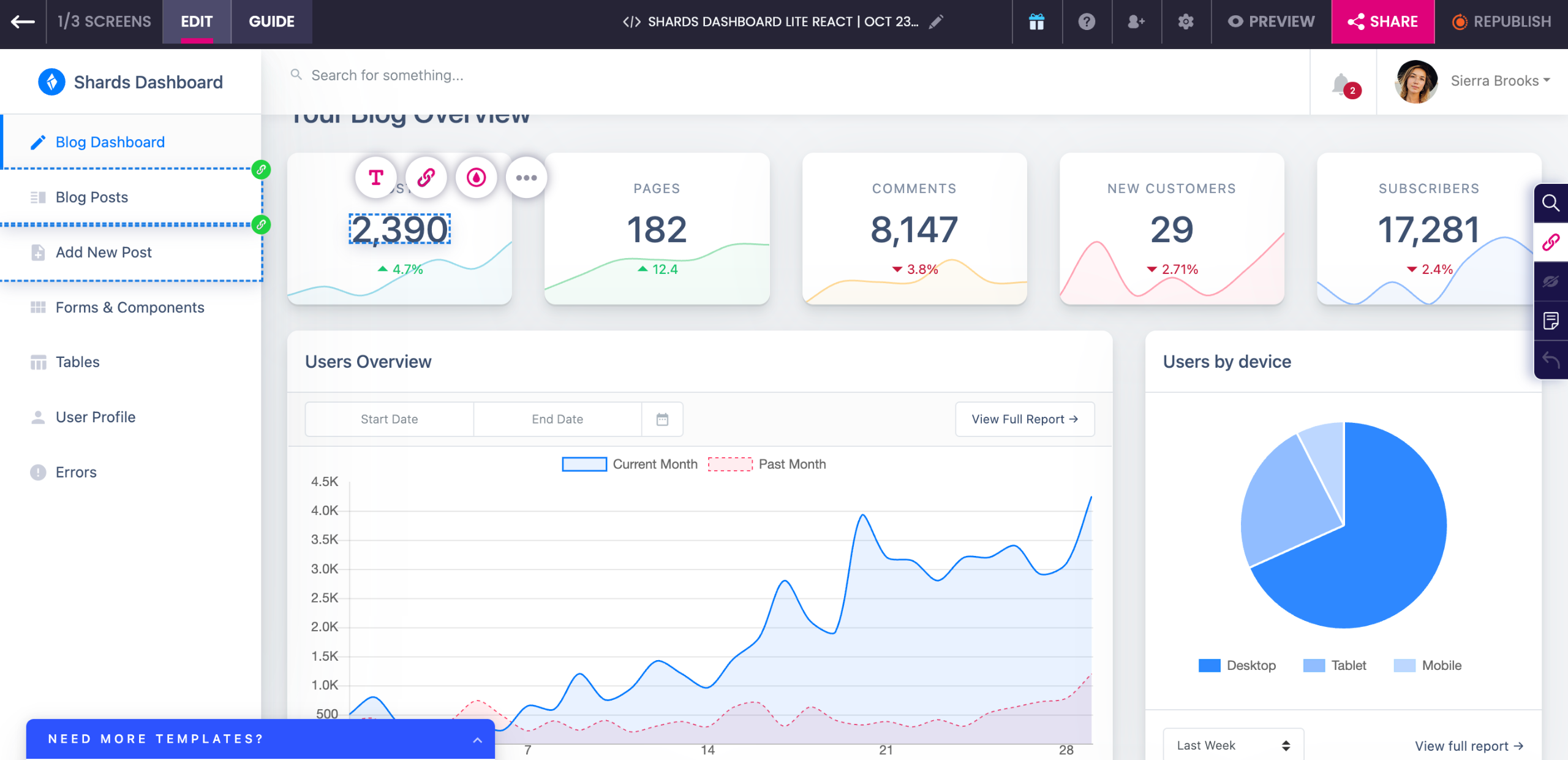Open the Last Week select dropdown

pos(1233,745)
